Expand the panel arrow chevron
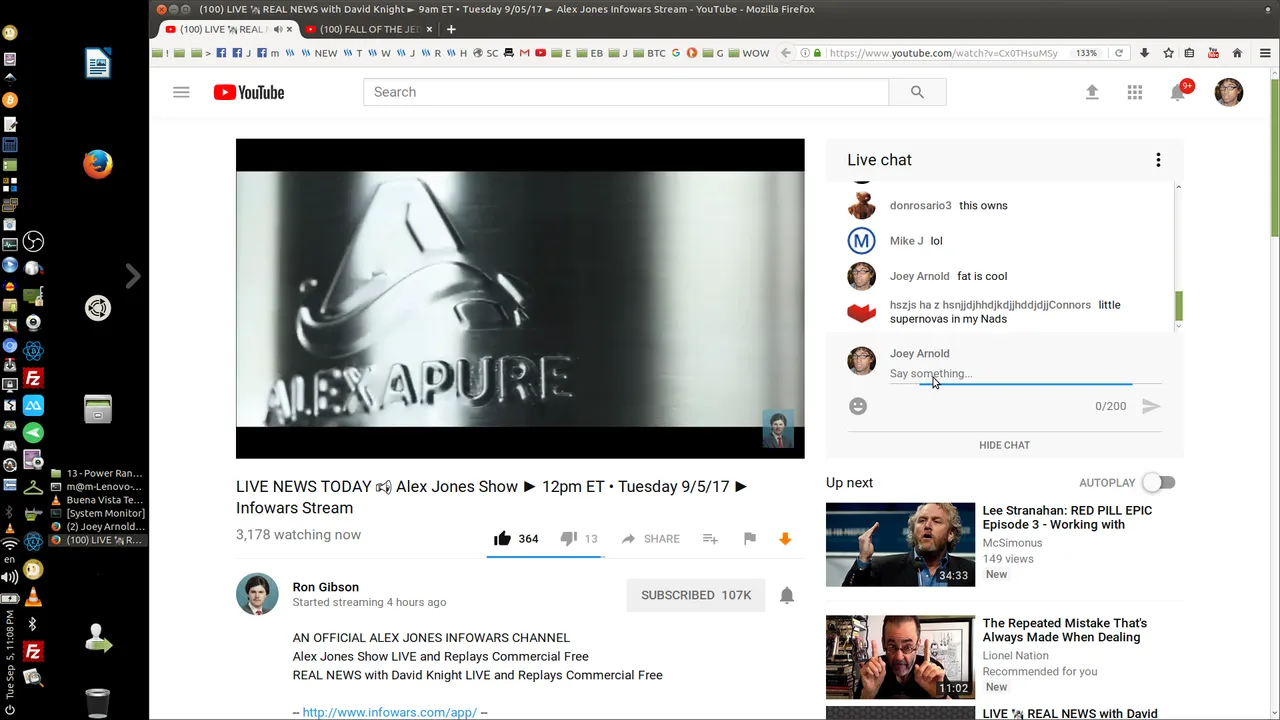 point(133,276)
